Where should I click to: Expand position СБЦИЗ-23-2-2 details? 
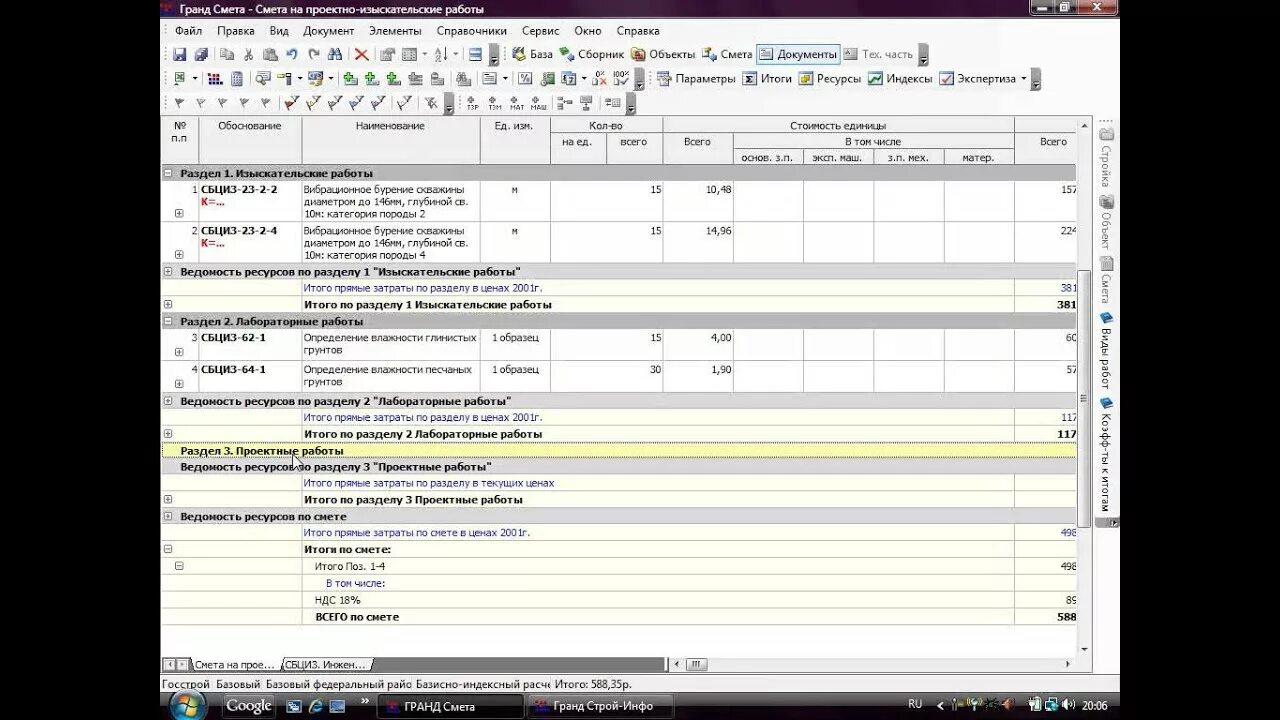179,213
